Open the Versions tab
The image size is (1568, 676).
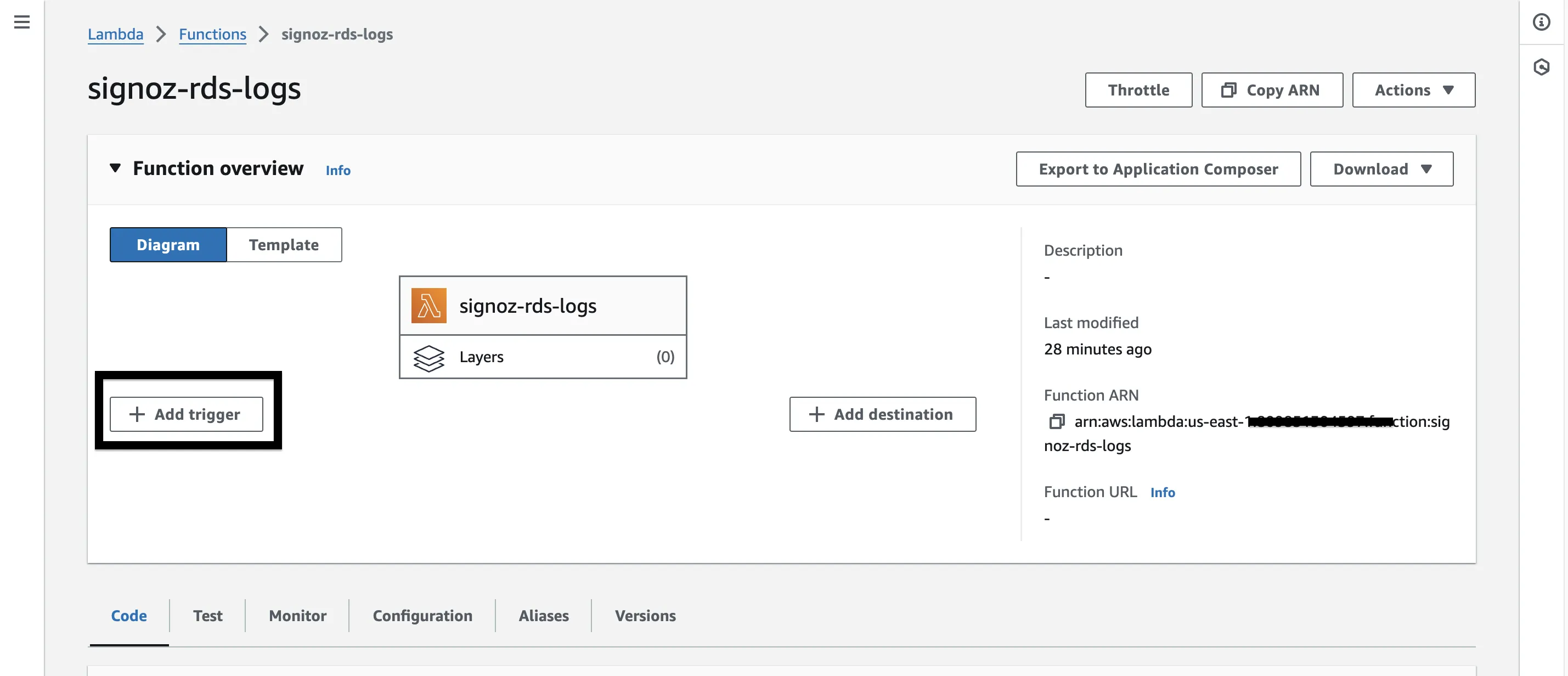[645, 616]
